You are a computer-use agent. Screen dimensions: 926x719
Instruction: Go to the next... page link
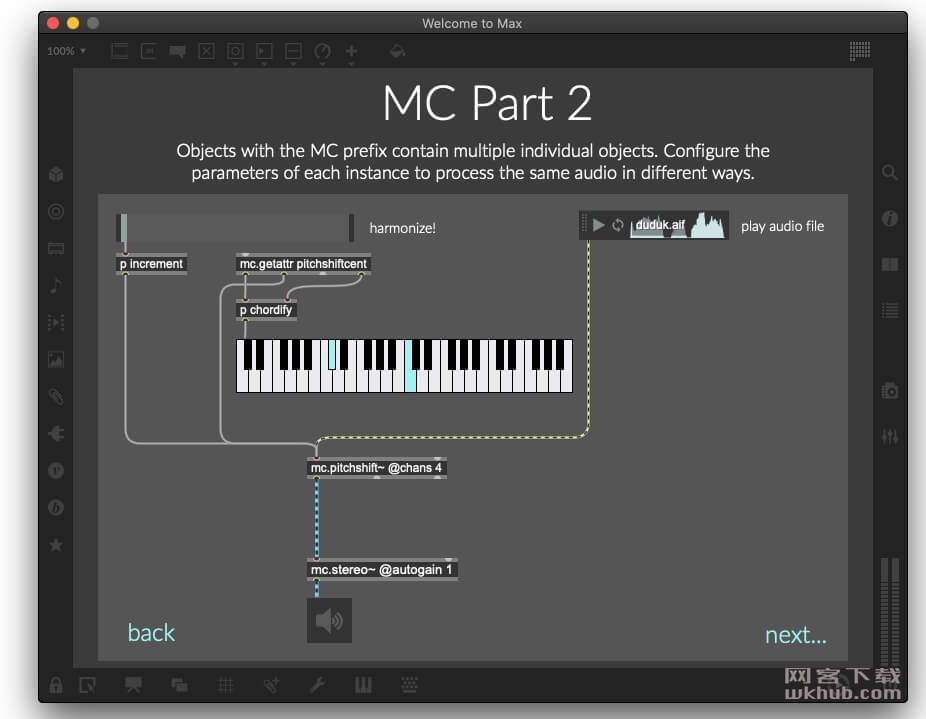pos(795,635)
